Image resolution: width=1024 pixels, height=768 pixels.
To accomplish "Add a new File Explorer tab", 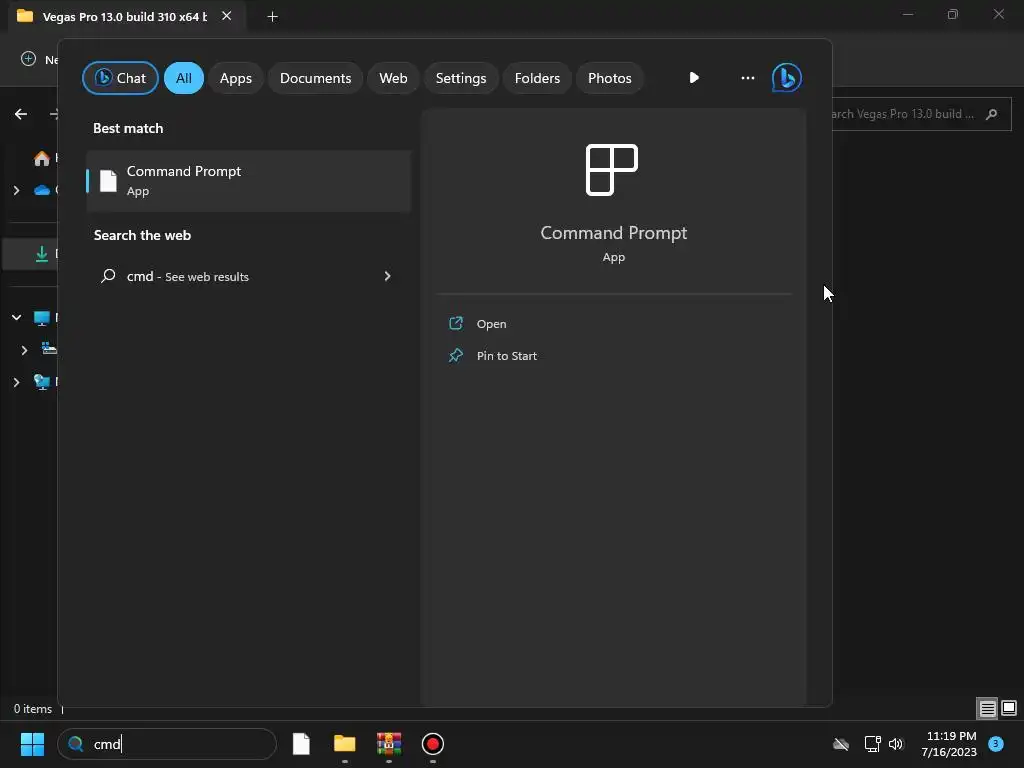I will pyautogui.click(x=273, y=17).
